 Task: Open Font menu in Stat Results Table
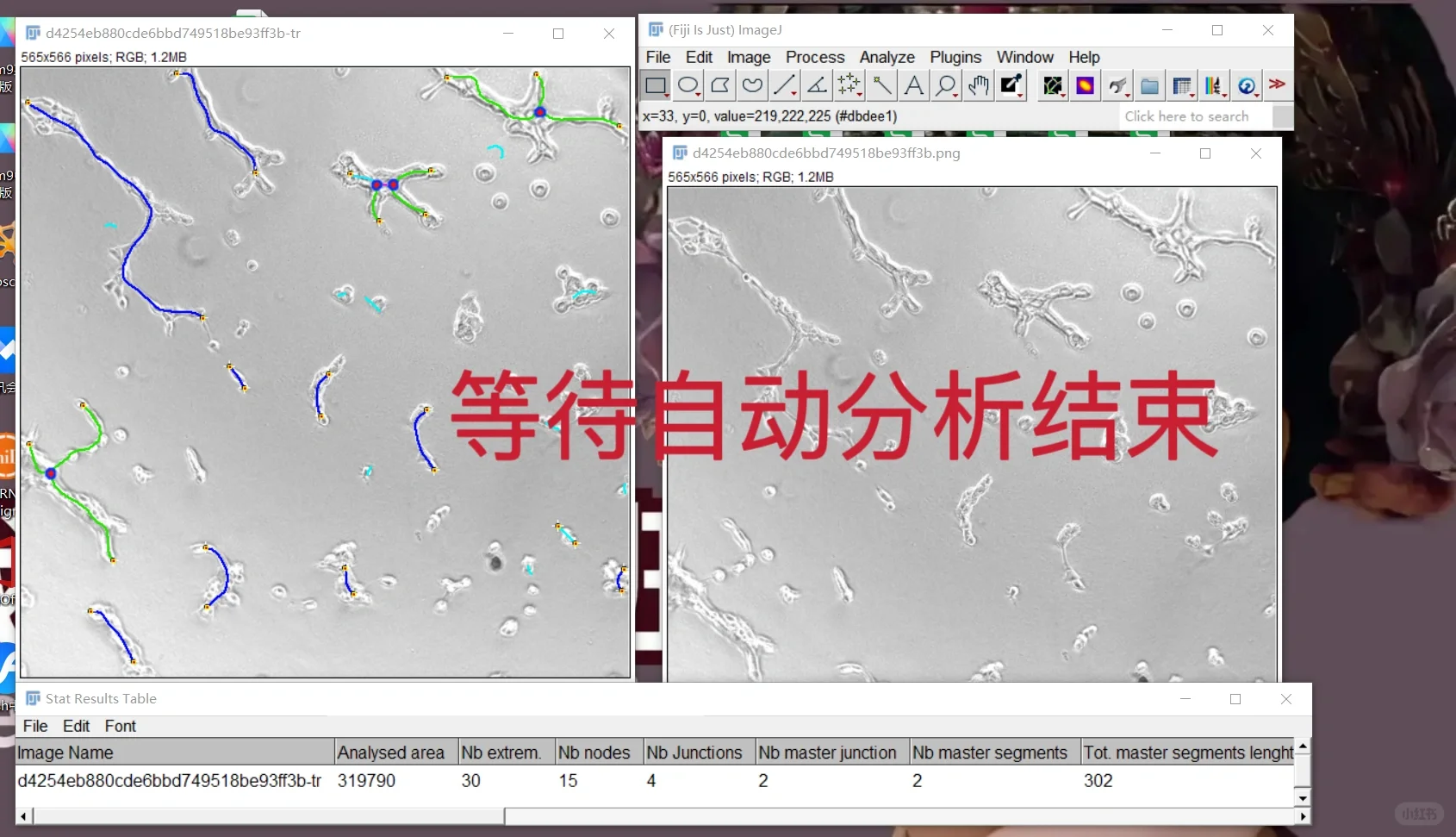pos(121,726)
